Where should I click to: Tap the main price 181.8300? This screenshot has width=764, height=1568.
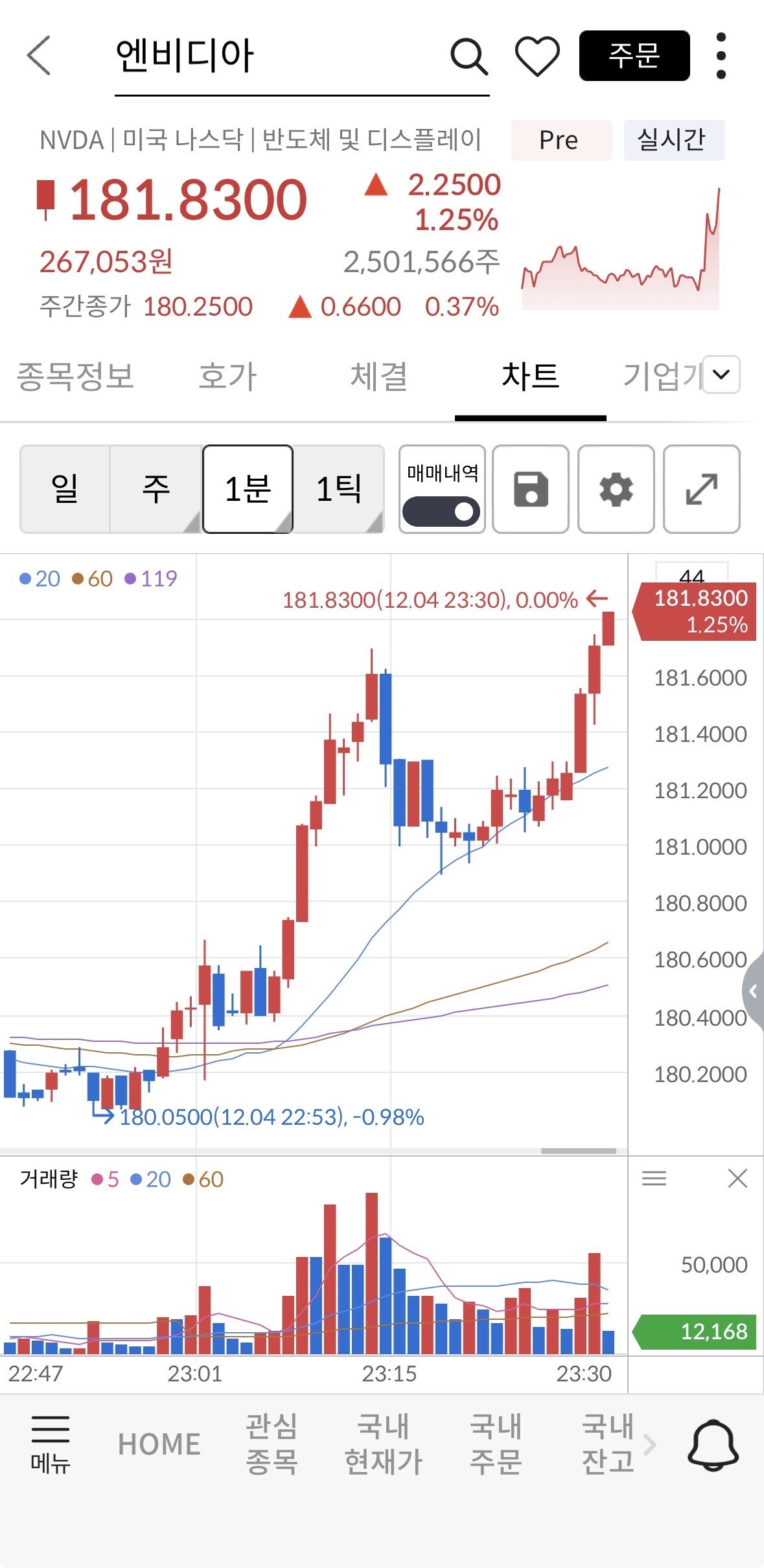click(x=188, y=200)
